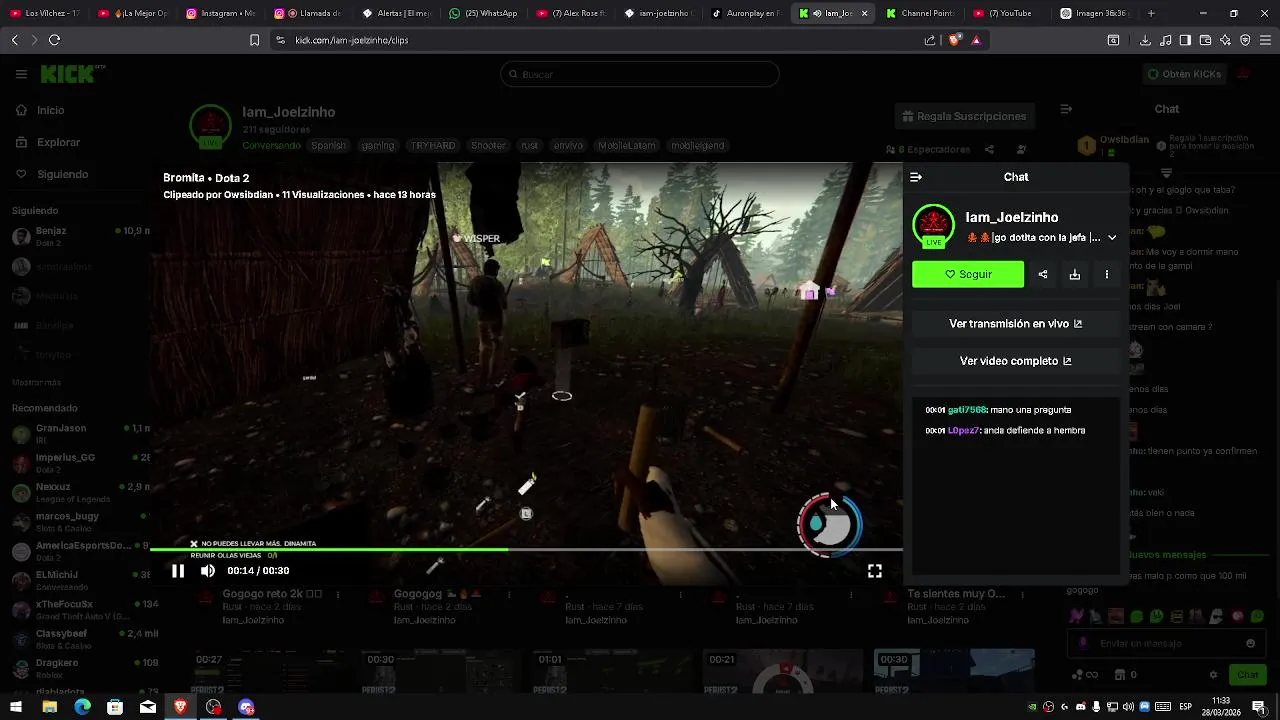The image size is (1280, 720).
Task: Open a new browser tab
Action: (1151, 14)
